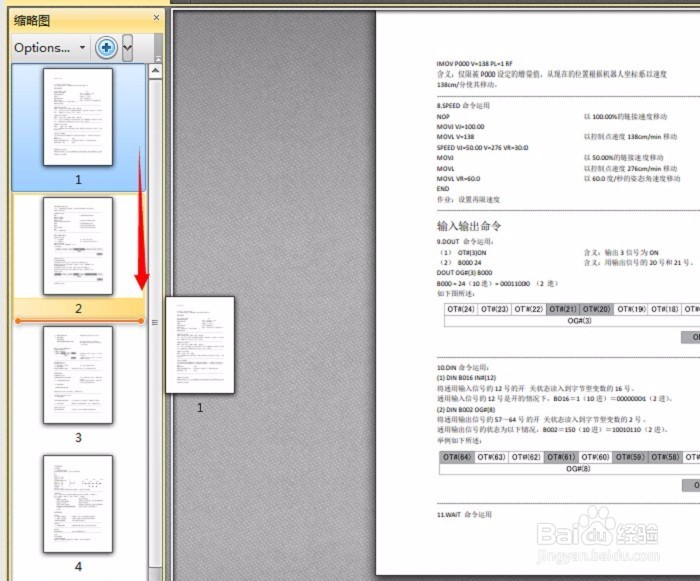The height and width of the screenshot is (581, 700).
Task: Close the thumbnails panel
Action: (x=156, y=17)
